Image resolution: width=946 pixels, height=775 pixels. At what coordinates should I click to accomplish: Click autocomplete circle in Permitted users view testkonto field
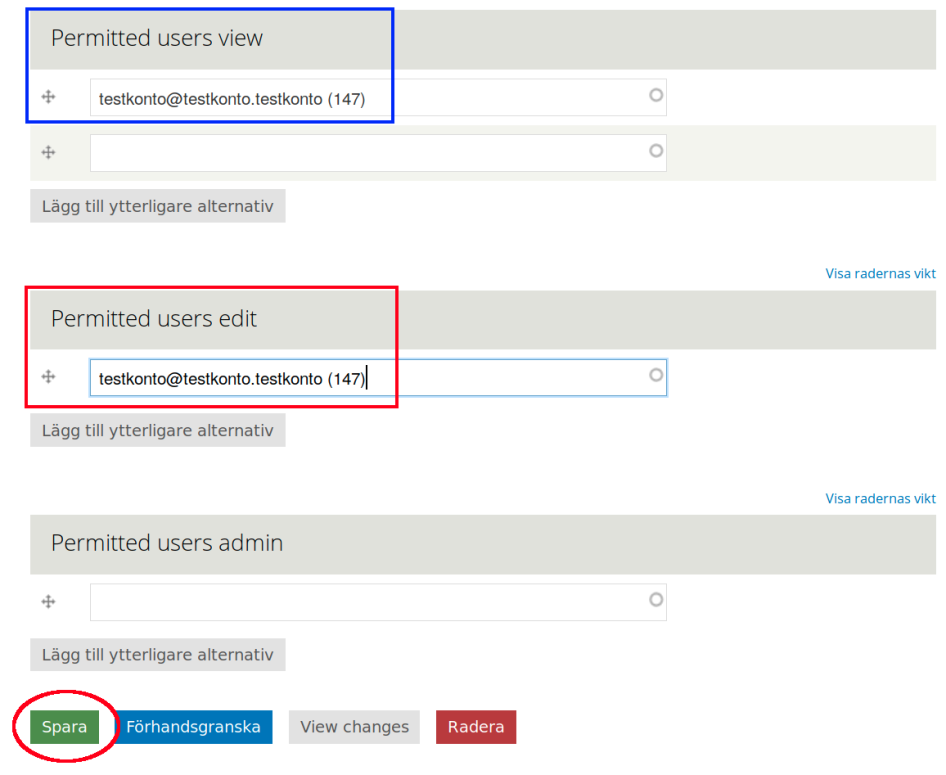(x=656, y=95)
